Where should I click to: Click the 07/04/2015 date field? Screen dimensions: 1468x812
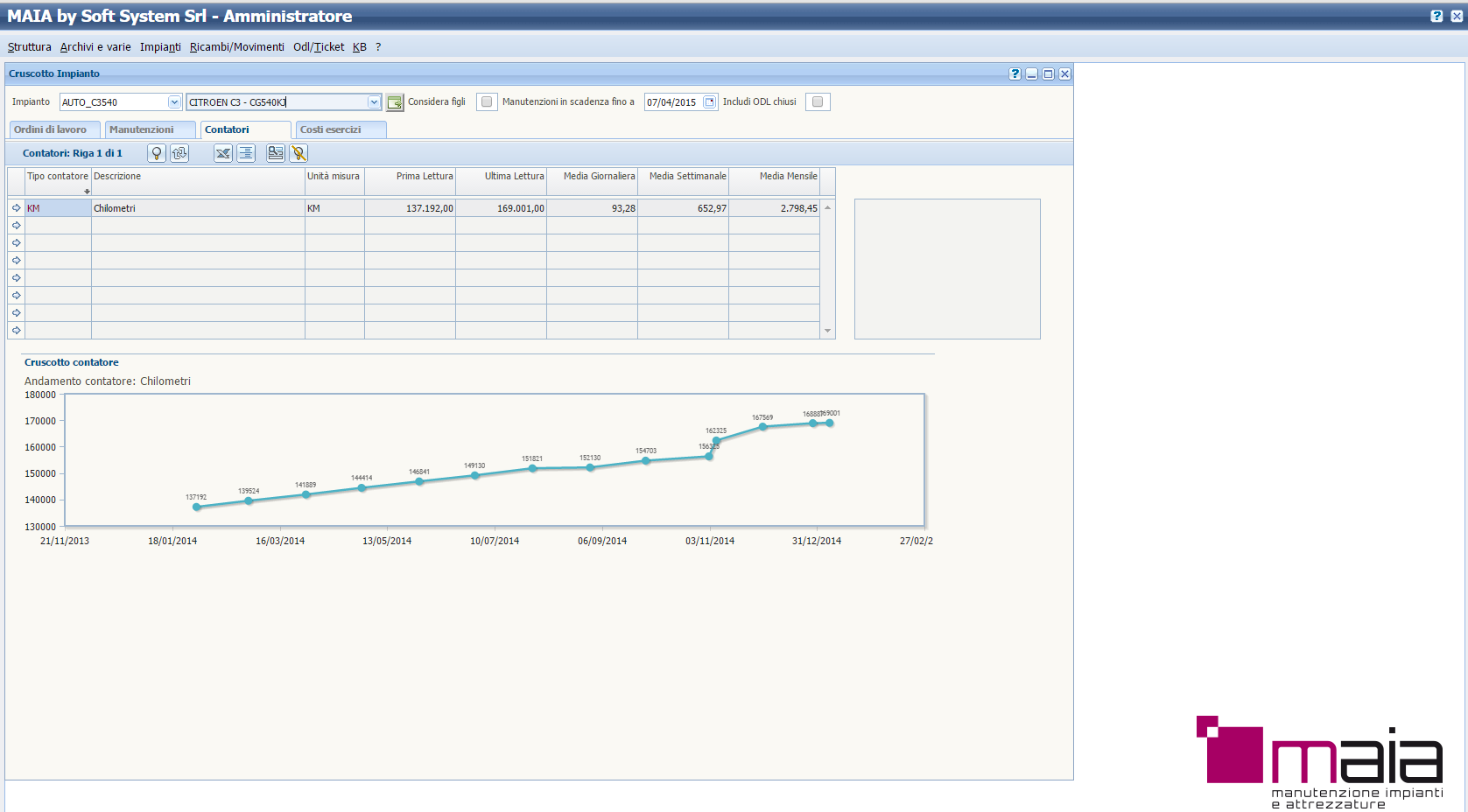click(x=674, y=102)
